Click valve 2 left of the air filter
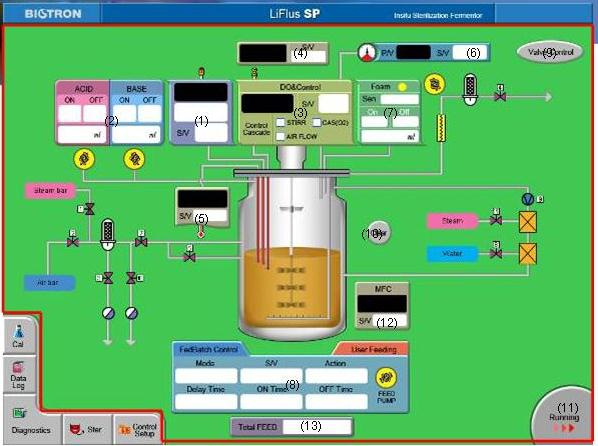Viewport: 598px width, 446px height. 72,242
